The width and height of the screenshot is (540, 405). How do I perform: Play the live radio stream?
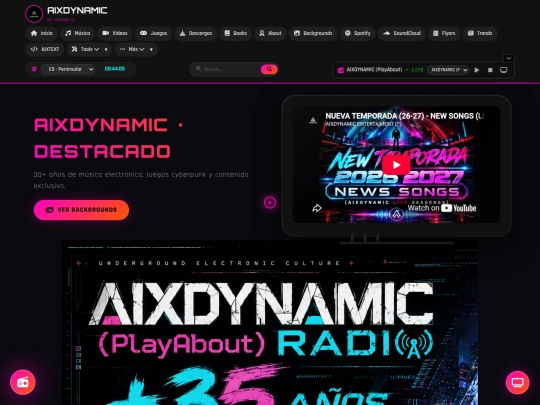[x=477, y=70]
